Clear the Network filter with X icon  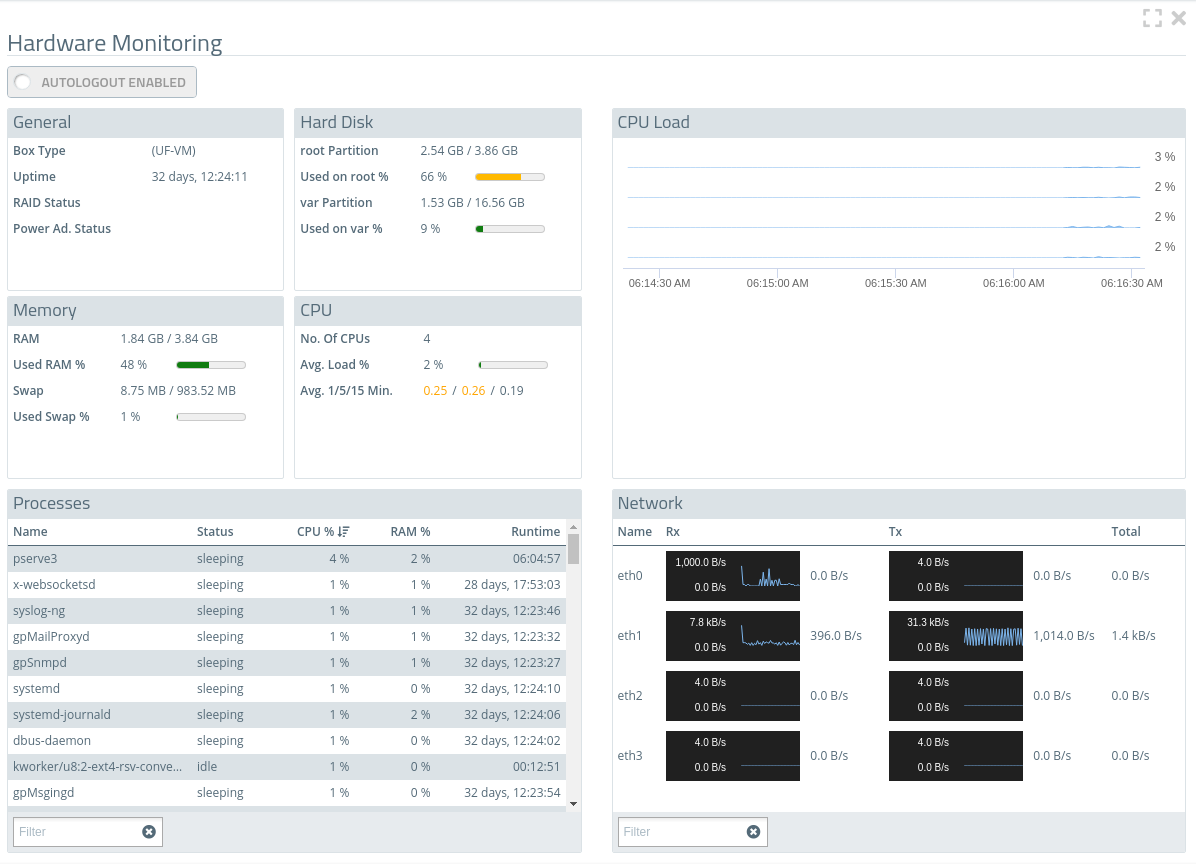753,832
